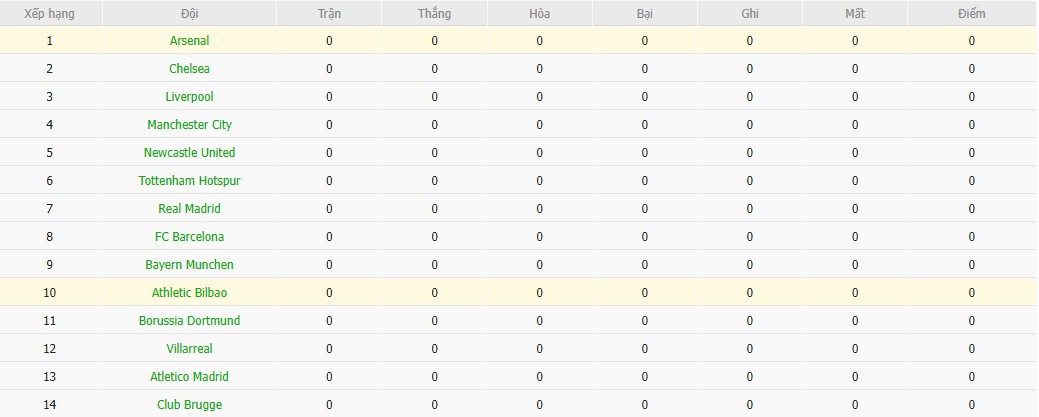
Task: Select the Manchester City link
Action: tap(189, 125)
